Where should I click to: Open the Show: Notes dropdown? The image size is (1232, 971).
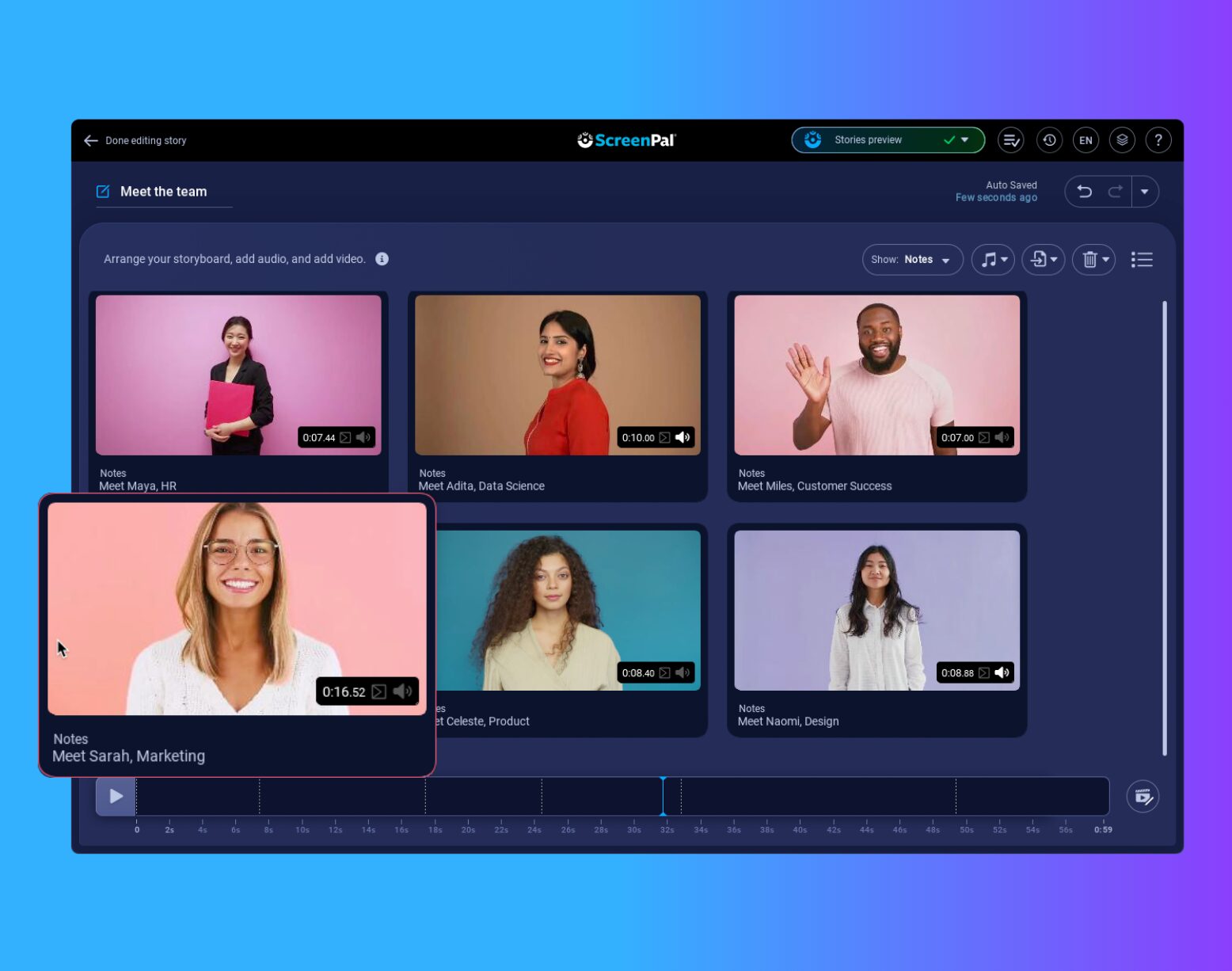pyautogui.click(x=912, y=259)
